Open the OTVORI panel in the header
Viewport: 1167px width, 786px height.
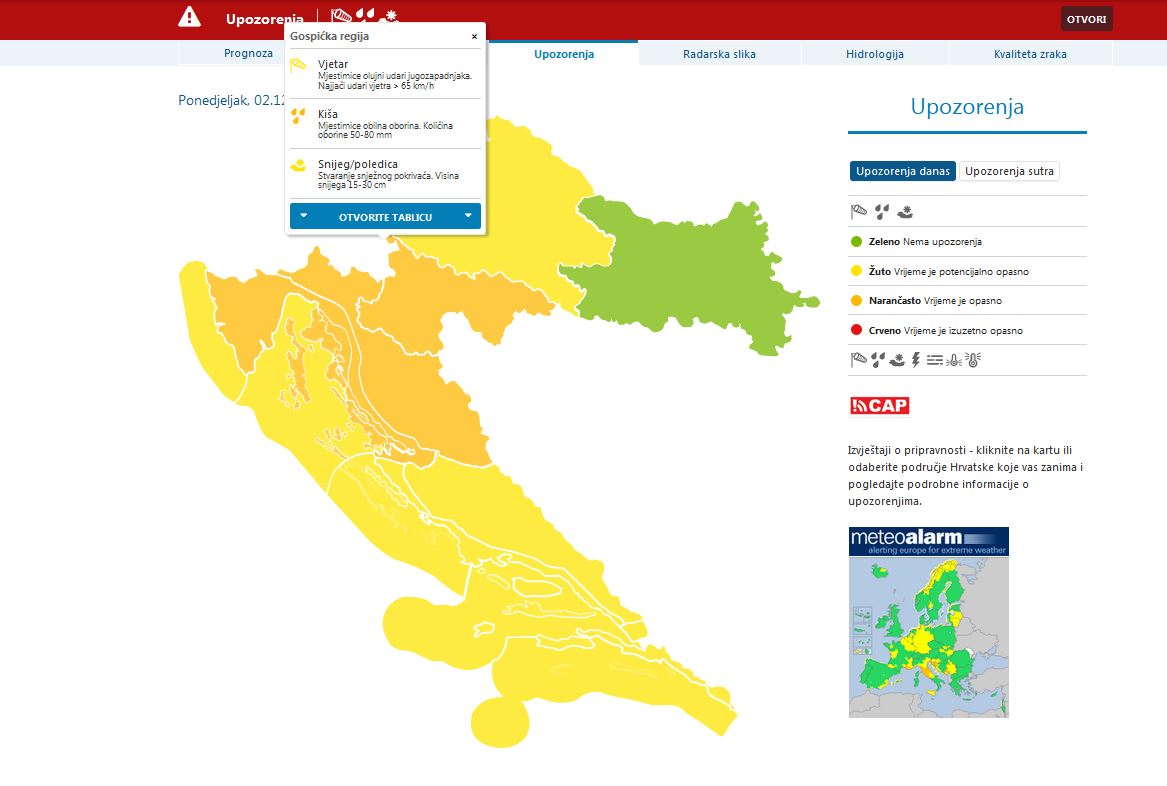(x=1086, y=18)
